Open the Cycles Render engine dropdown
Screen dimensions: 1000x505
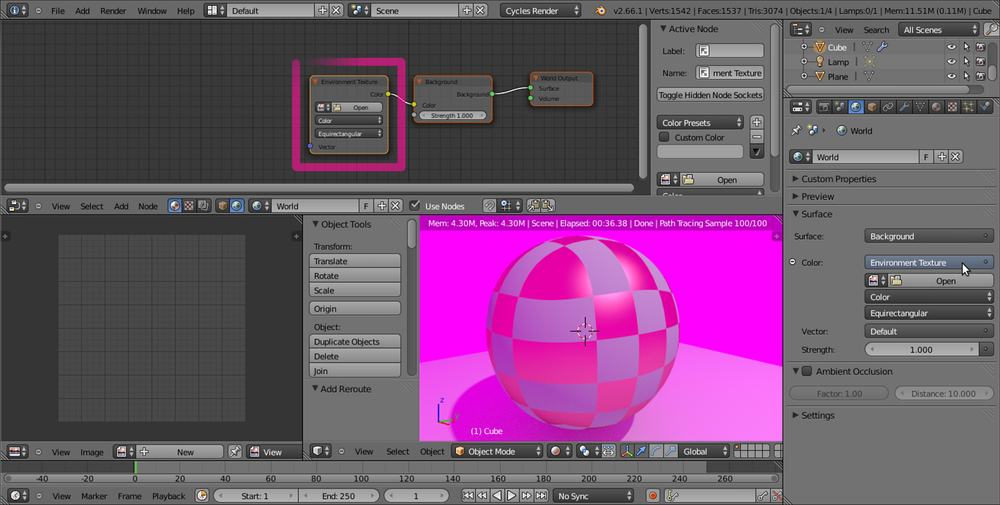[x=541, y=10]
